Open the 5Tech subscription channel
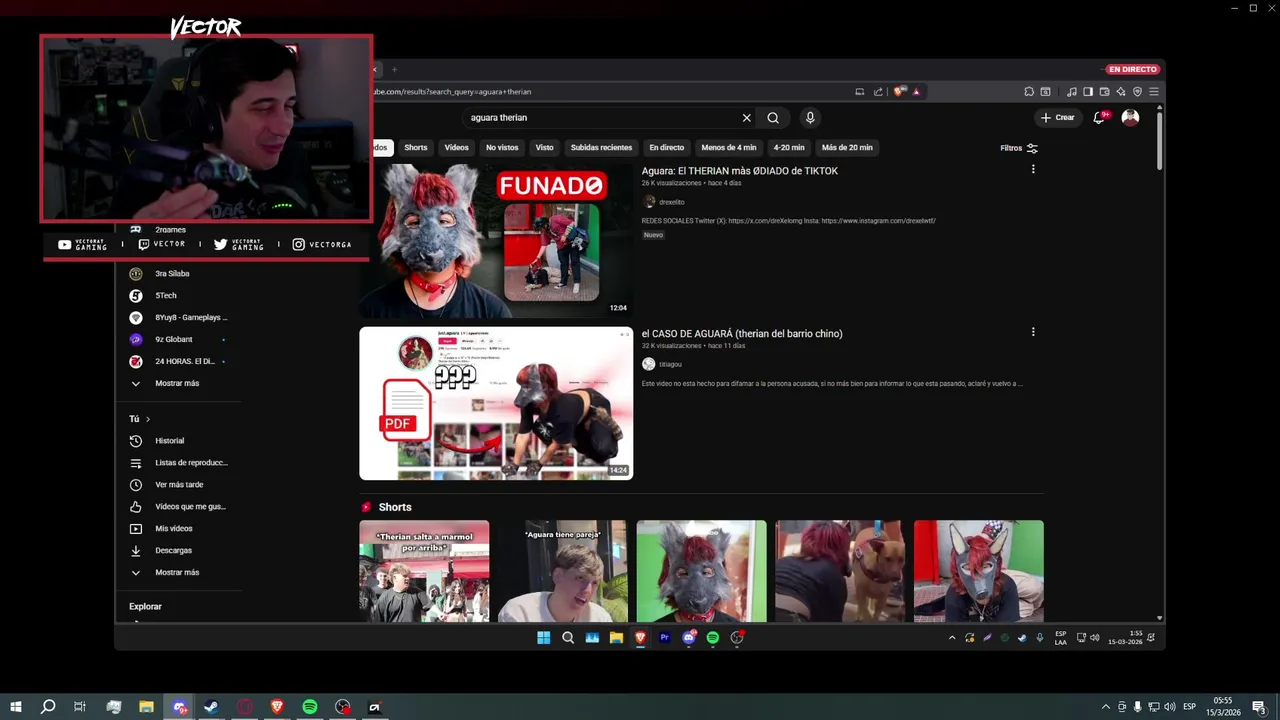The width and height of the screenshot is (1280, 720). point(178,296)
